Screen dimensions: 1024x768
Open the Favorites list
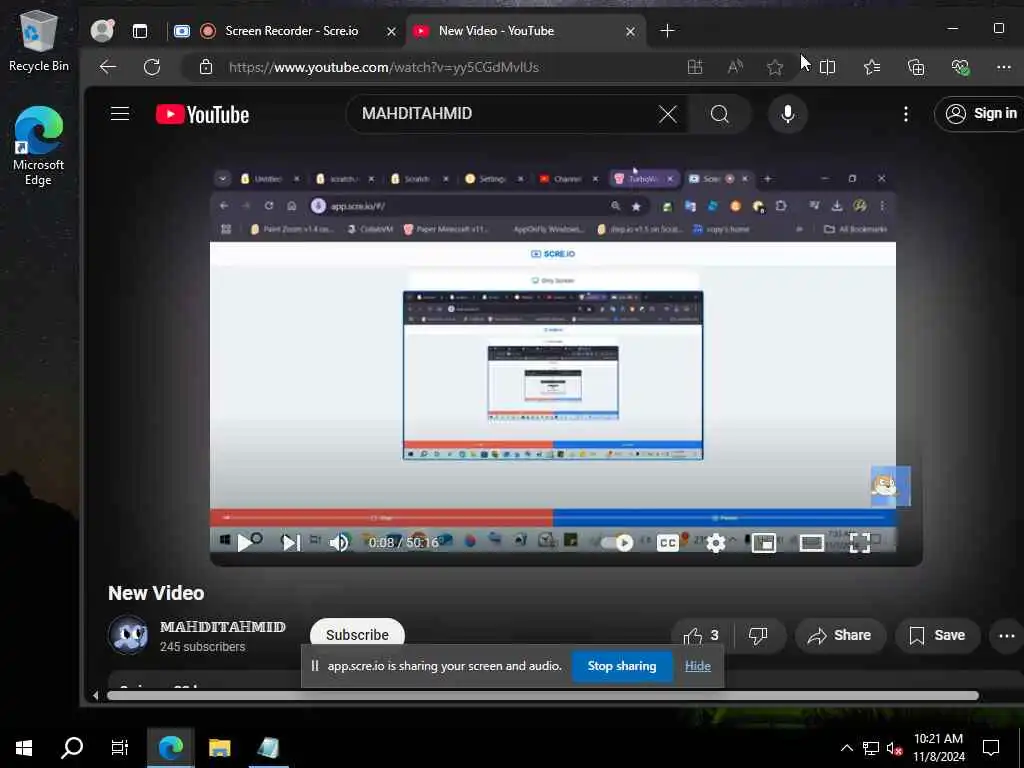coord(872,67)
